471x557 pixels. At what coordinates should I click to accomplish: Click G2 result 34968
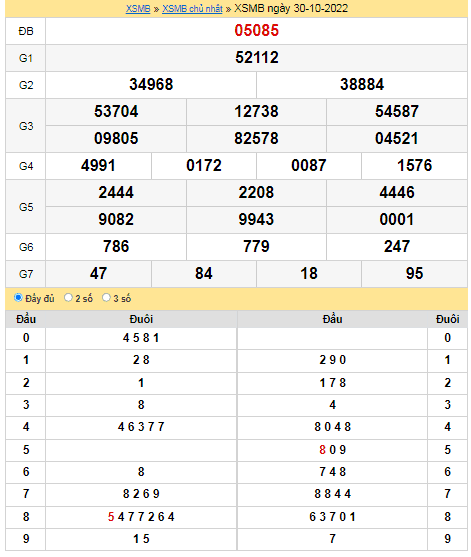click(x=151, y=84)
